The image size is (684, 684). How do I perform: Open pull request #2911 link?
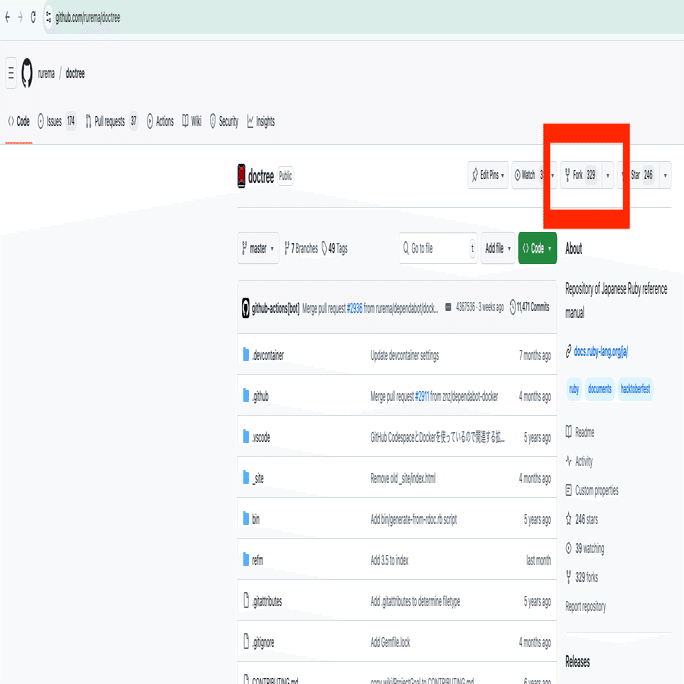pyautogui.click(x=422, y=396)
